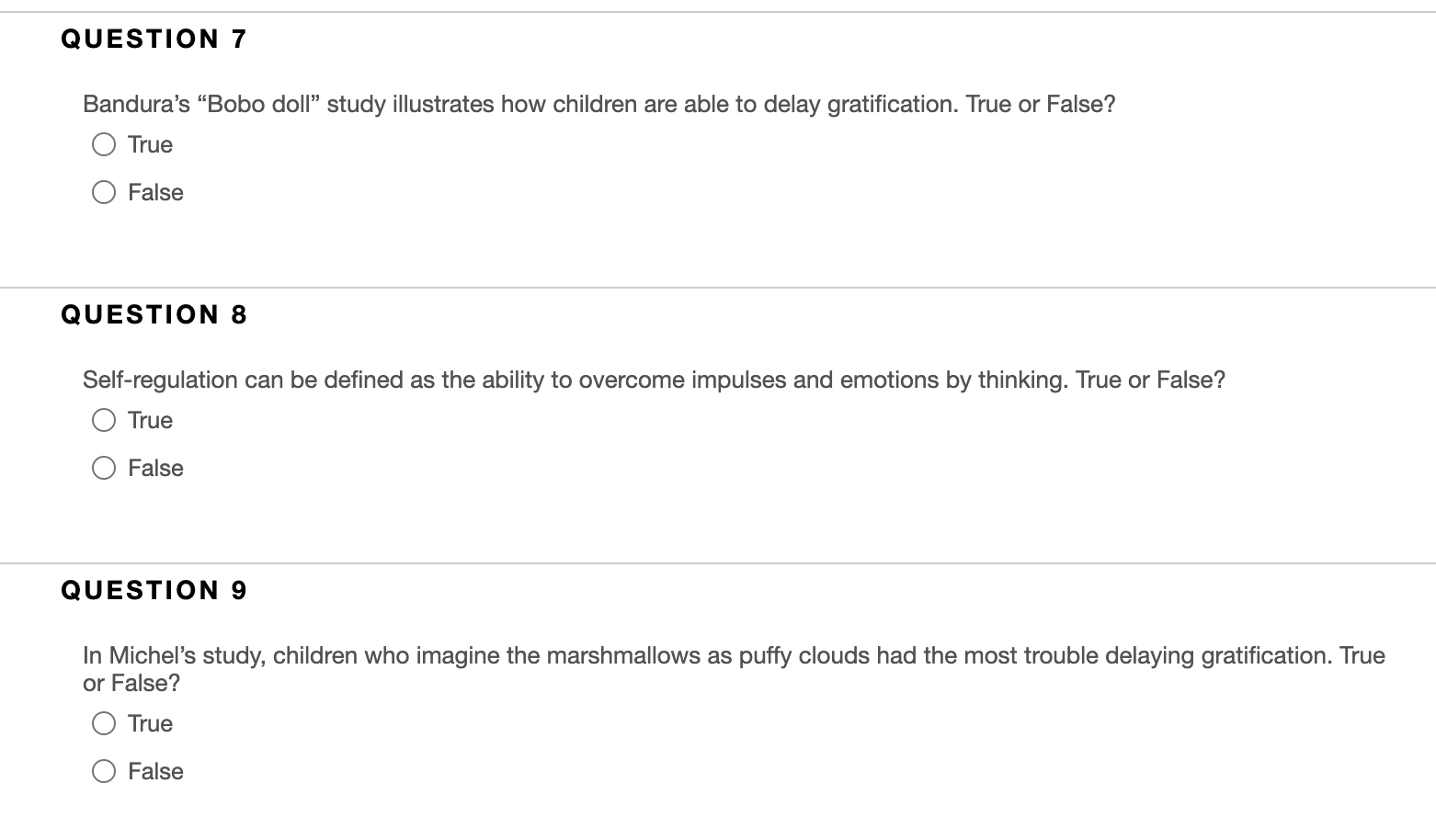Viewport: 1436px width, 840px height.
Task: Click the Michel's marshmallow study question text
Action: pos(734,669)
